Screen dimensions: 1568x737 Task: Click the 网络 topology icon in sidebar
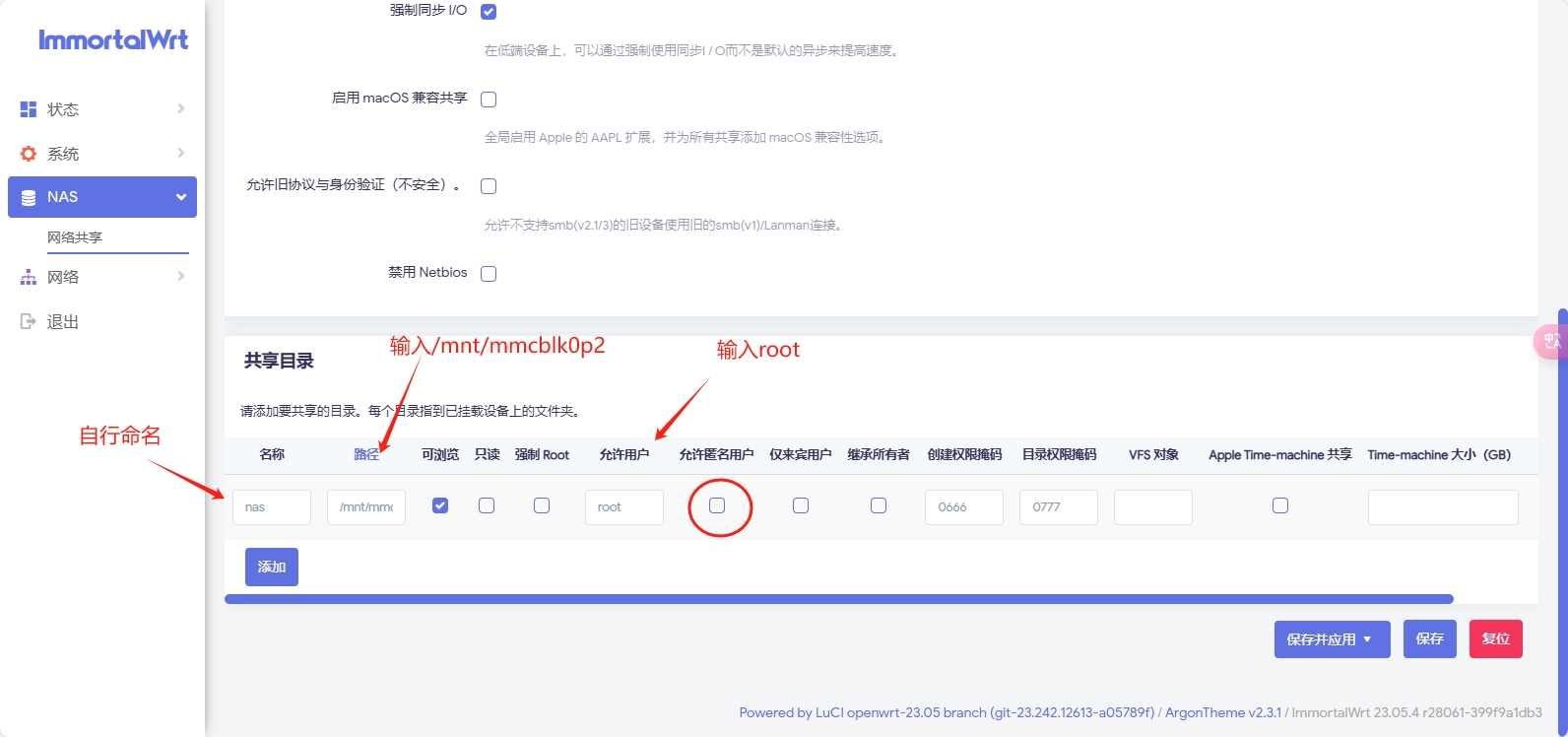[29, 277]
